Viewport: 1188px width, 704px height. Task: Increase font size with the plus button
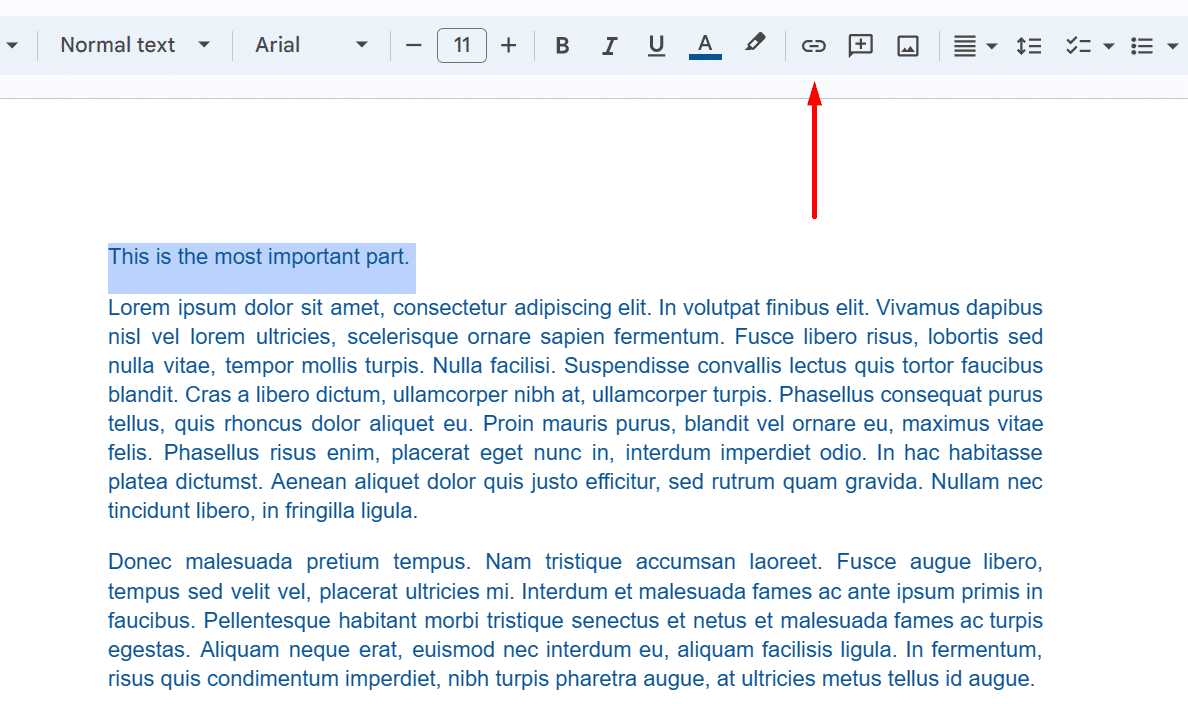point(509,45)
